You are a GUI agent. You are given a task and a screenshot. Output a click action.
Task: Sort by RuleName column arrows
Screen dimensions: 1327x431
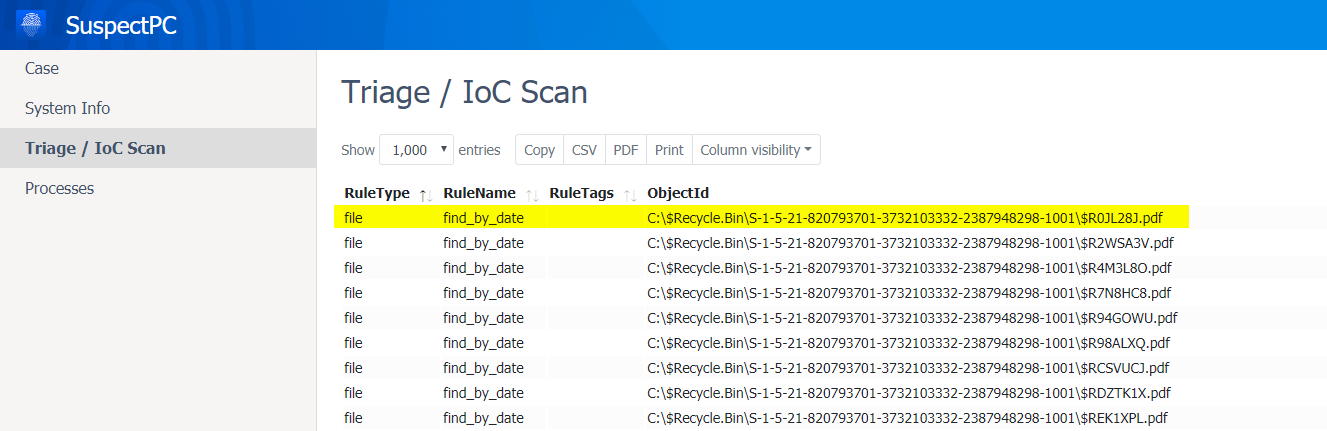[531, 194]
